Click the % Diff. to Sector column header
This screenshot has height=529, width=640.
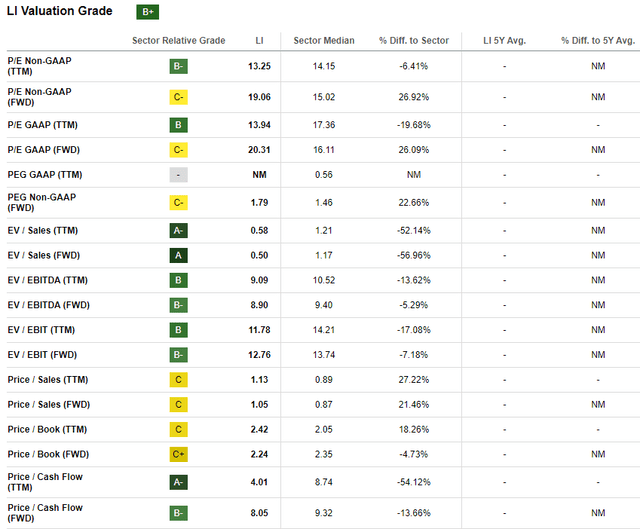(x=413, y=40)
